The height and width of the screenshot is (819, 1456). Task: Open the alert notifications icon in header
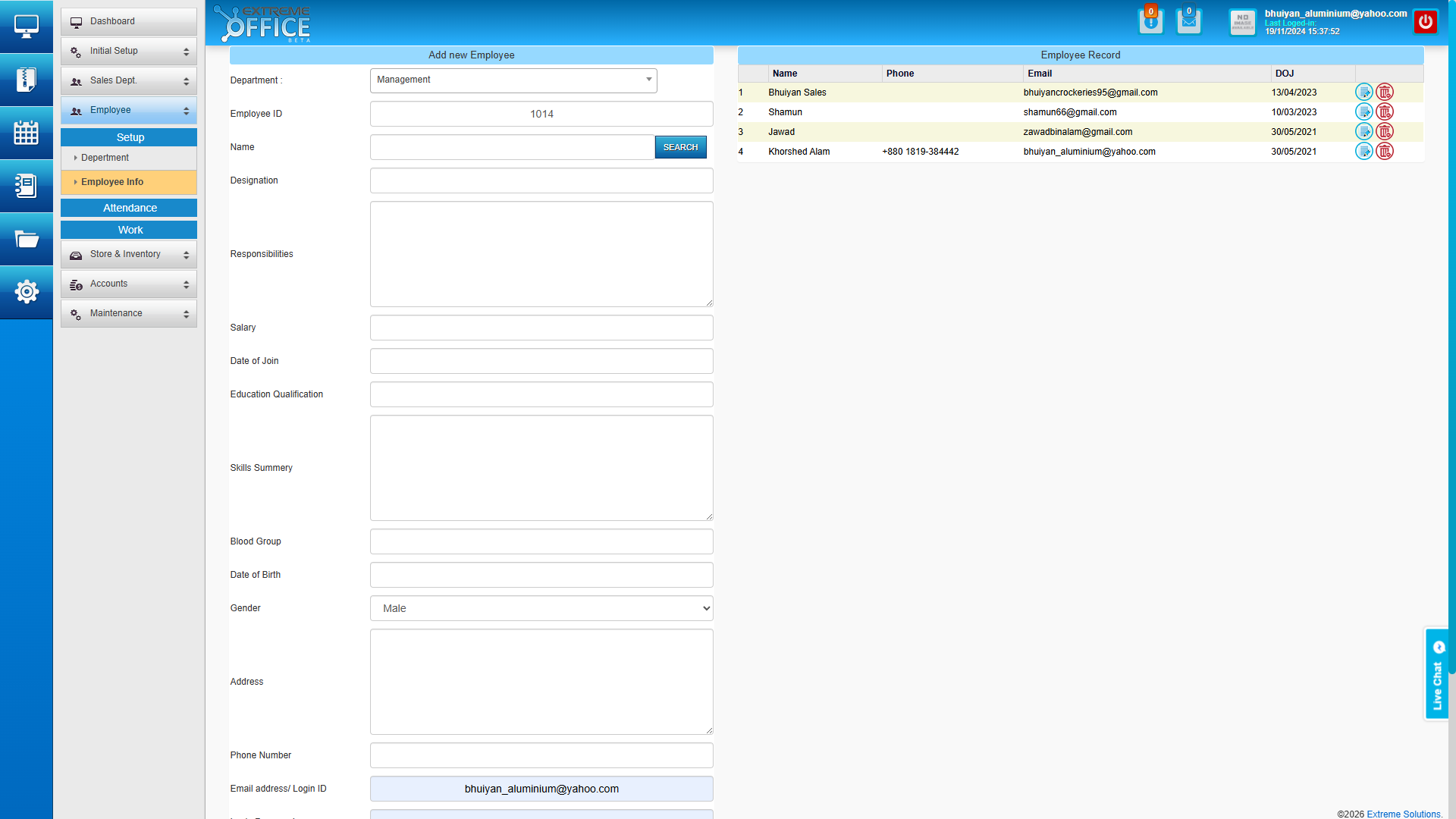pos(1150,21)
